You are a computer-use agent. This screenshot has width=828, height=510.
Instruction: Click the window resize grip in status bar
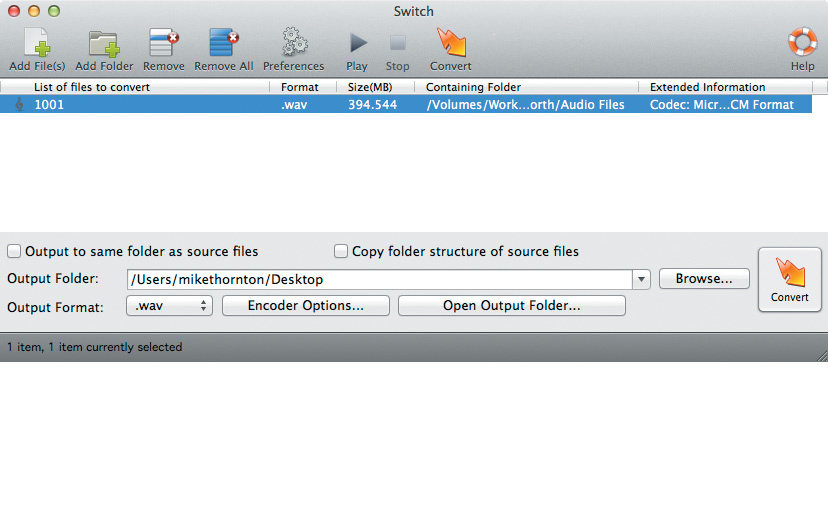pos(822,356)
